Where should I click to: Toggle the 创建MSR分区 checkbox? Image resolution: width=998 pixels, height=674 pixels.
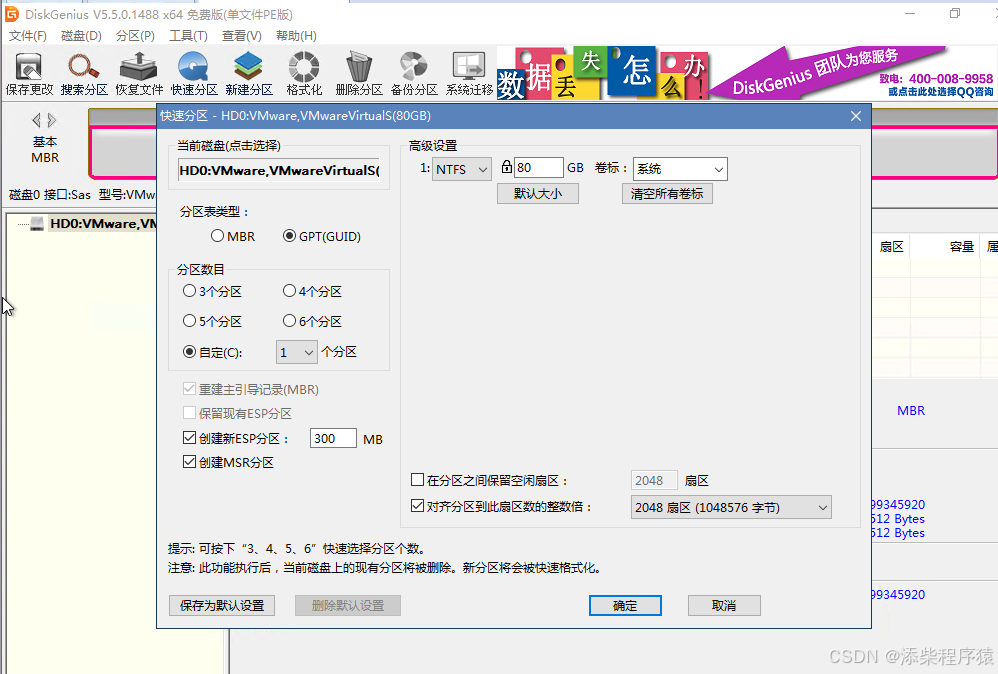[189, 462]
